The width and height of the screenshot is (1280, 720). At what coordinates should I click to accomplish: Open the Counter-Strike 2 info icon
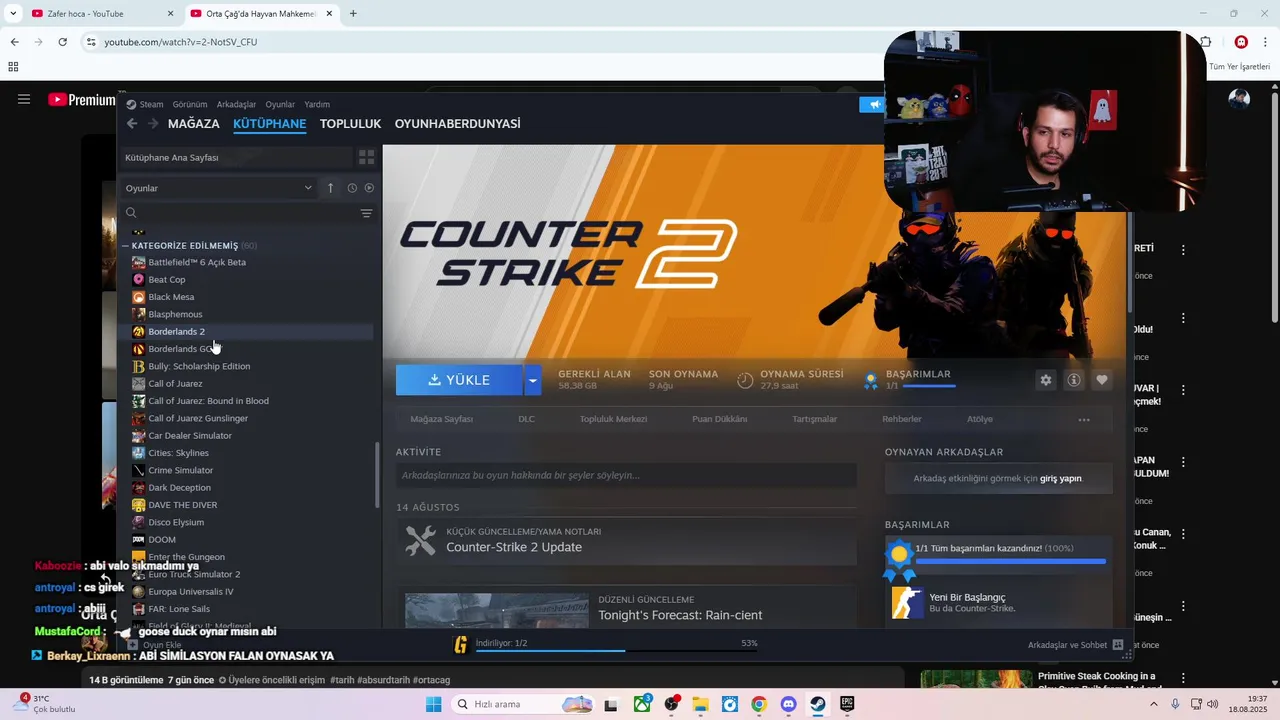pos(1074,380)
